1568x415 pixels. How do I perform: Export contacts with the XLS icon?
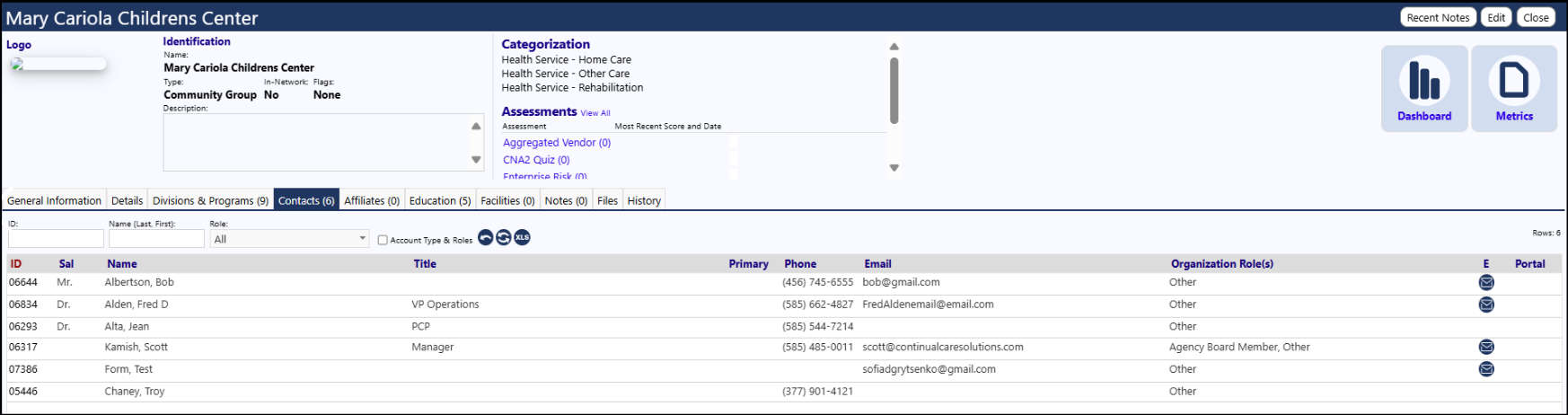(x=522, y=237)
